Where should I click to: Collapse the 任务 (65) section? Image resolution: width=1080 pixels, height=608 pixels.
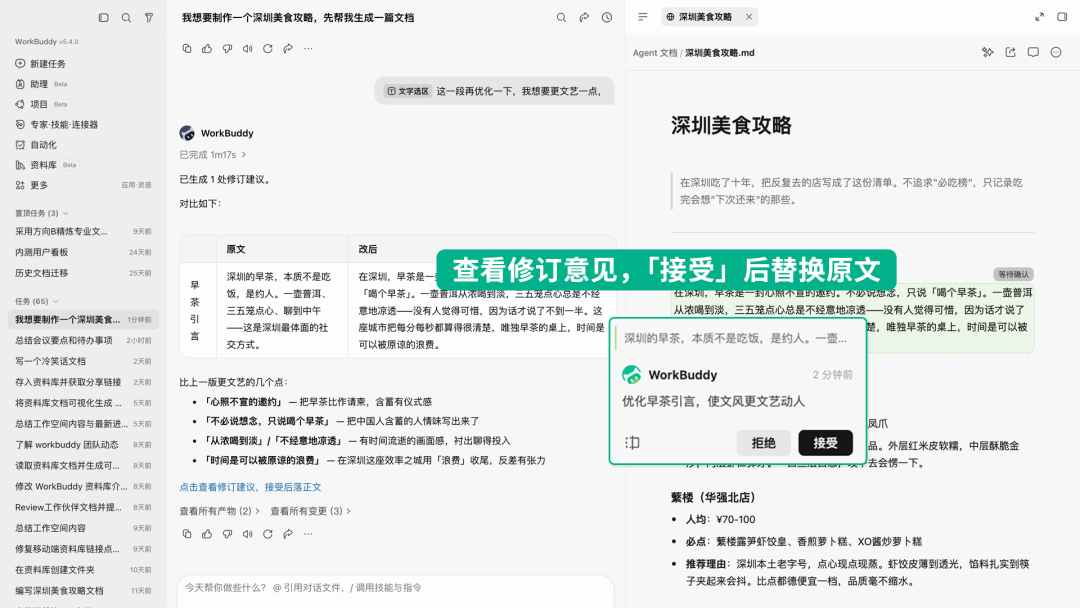37,302
